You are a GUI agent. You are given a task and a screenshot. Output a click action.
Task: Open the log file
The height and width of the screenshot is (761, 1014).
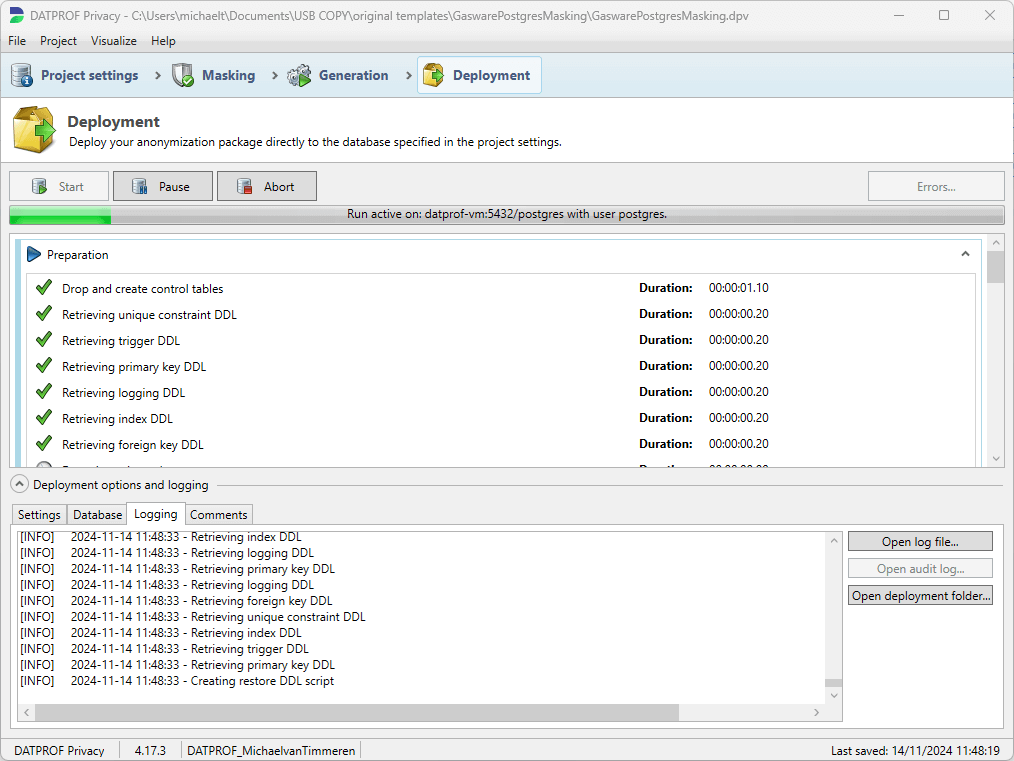(920, 542)
